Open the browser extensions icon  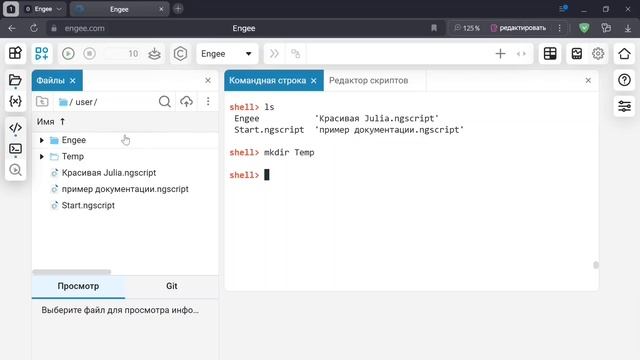(x=606, y=28)
